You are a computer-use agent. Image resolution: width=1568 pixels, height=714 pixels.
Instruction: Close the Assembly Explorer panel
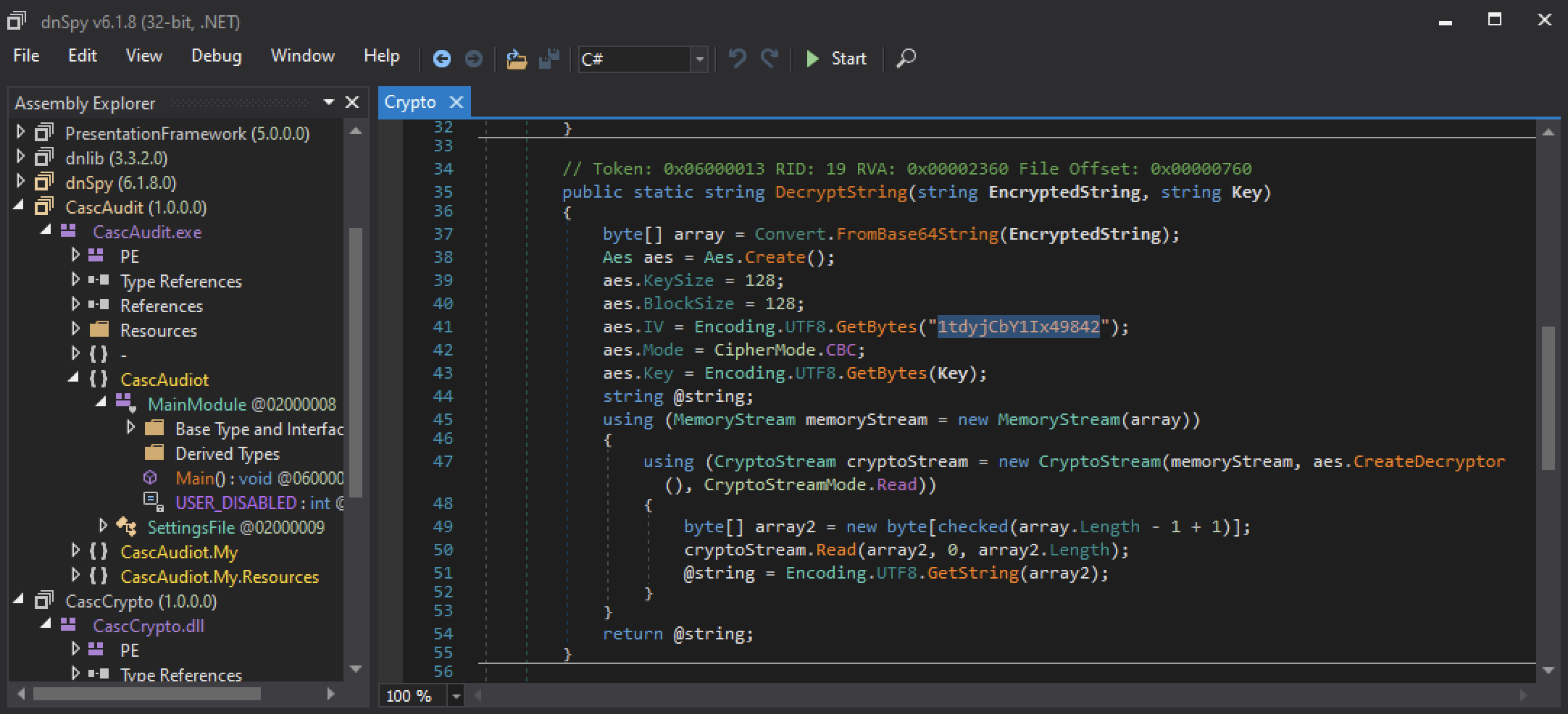(352, 103)
